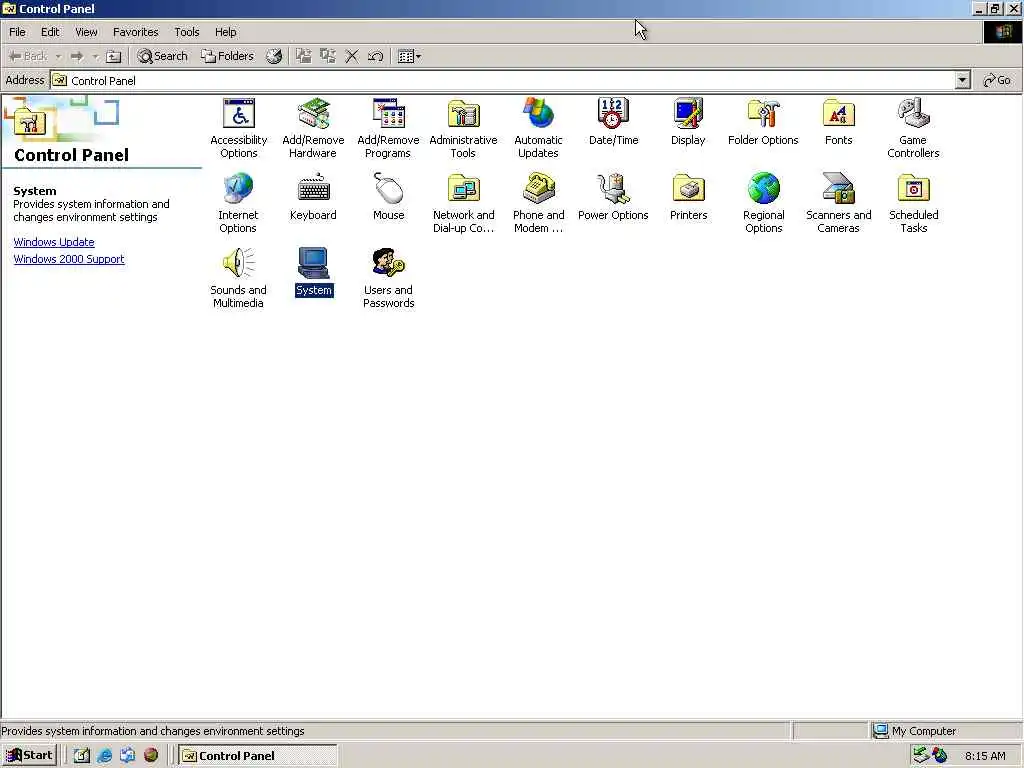This screenshot has width=1024, height=768.
Task: Click the Go button
Action: pyautogui.click(x=997, y=80)
